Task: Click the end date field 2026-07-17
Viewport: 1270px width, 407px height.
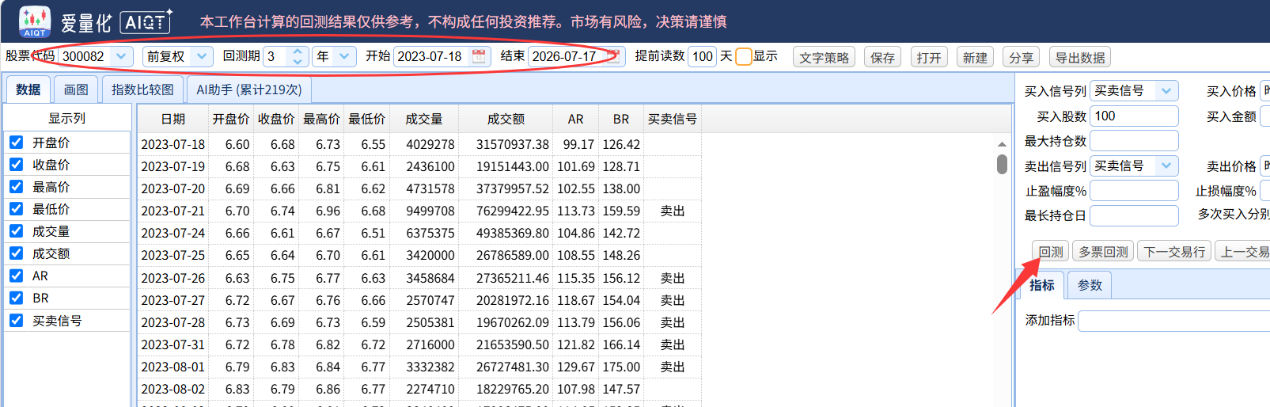Action: (x=564, y=56)
